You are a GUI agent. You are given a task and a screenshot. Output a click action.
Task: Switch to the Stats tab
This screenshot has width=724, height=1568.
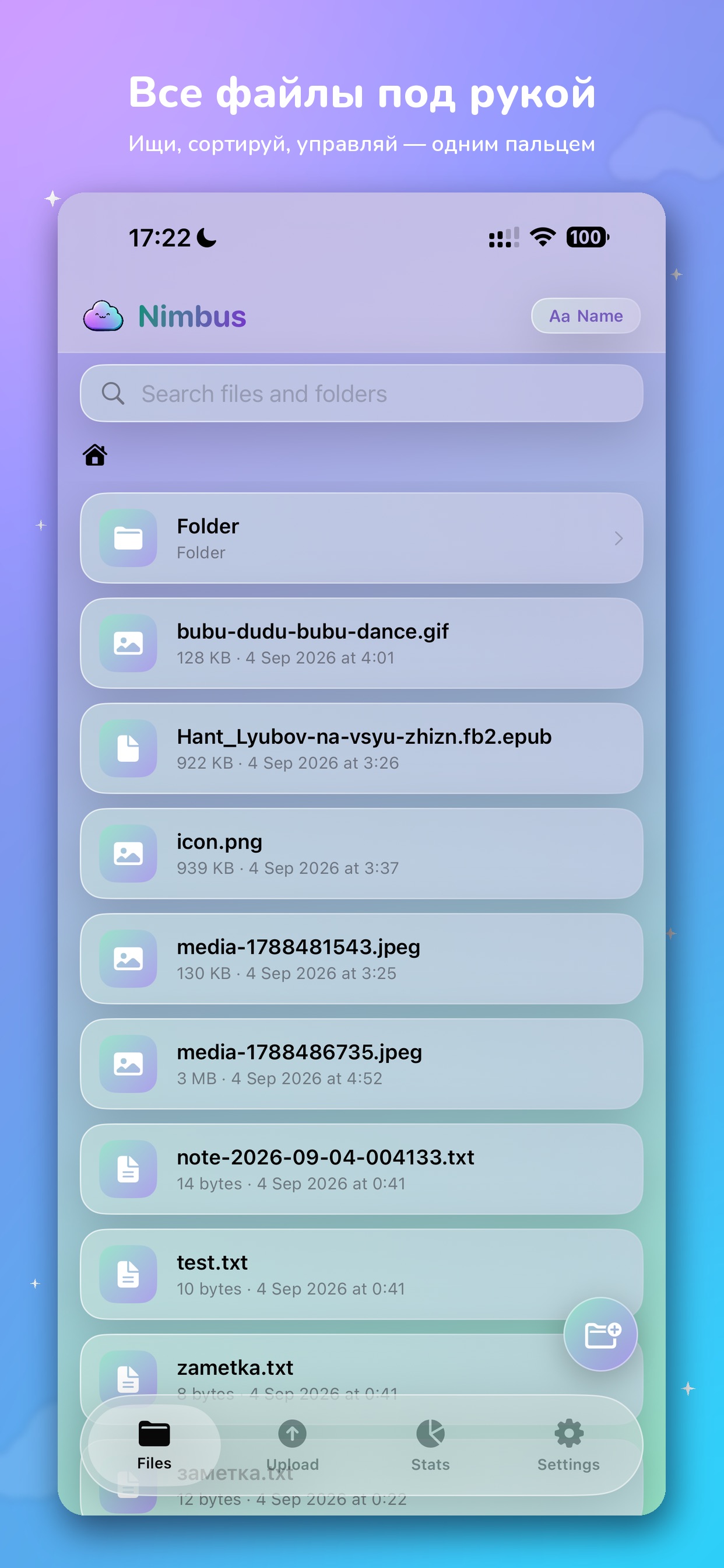click(x=430, y=1445)
